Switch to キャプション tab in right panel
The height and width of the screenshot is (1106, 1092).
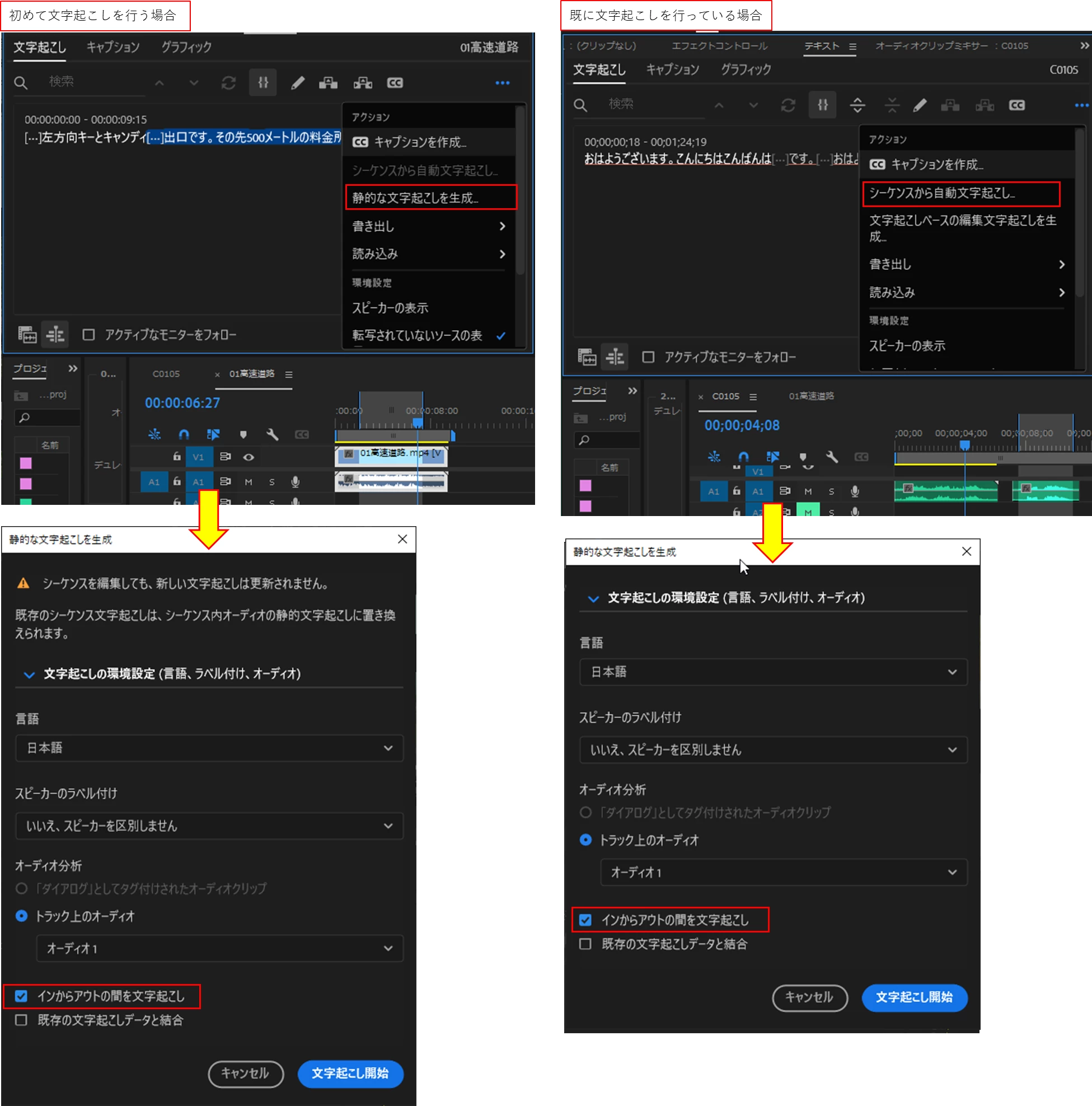pyautogui.click(x=672, y=70)
